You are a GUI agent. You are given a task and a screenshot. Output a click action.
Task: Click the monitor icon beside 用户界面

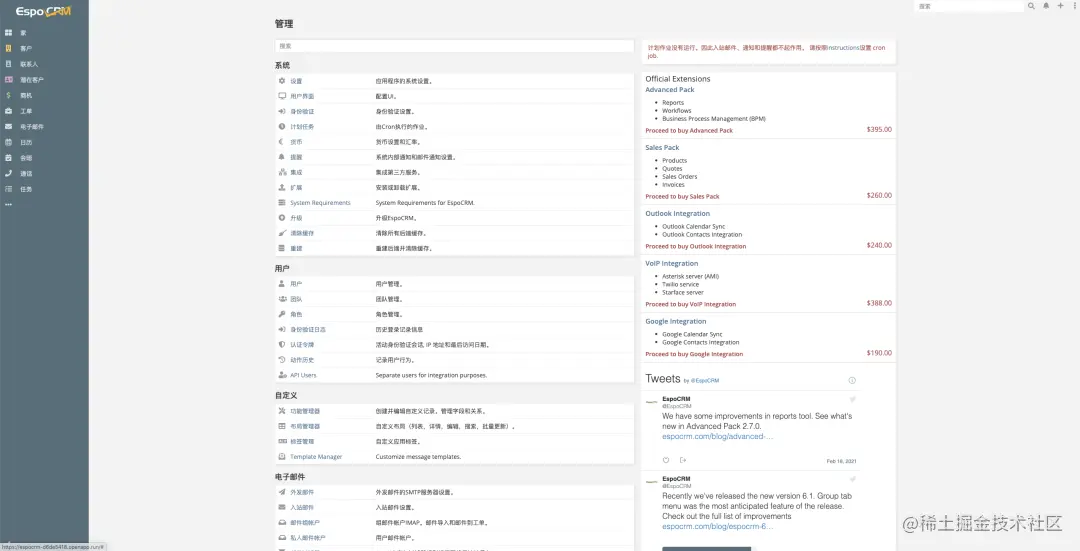coord(282,96)
